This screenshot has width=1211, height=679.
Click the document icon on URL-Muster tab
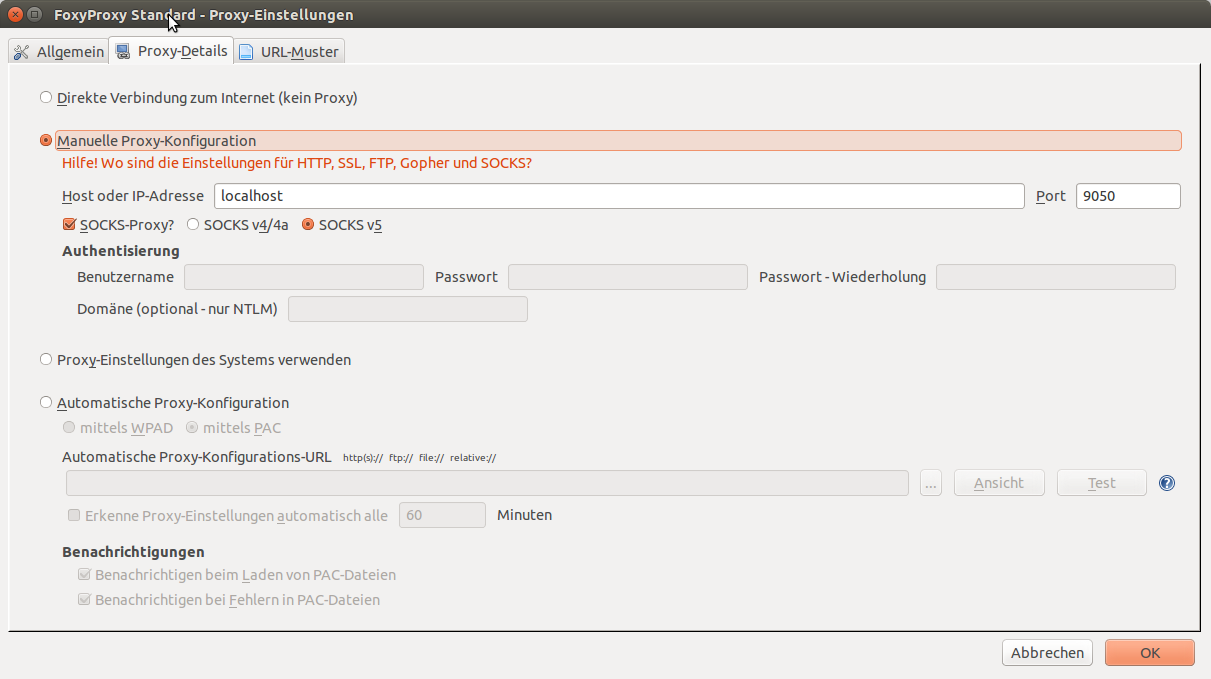point(246,52)
